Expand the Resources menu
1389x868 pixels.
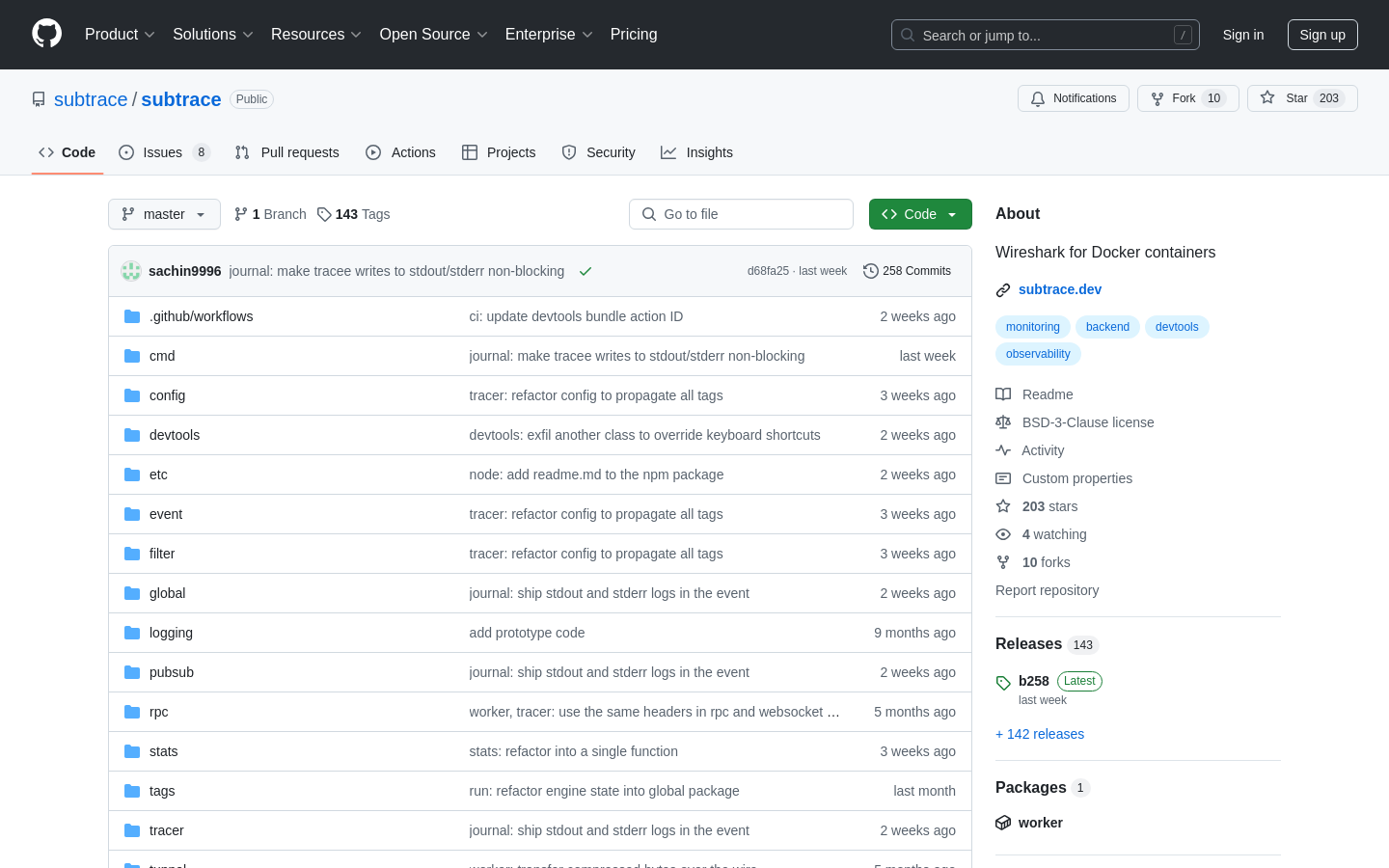pyautogui.click(x=316, y=35)
